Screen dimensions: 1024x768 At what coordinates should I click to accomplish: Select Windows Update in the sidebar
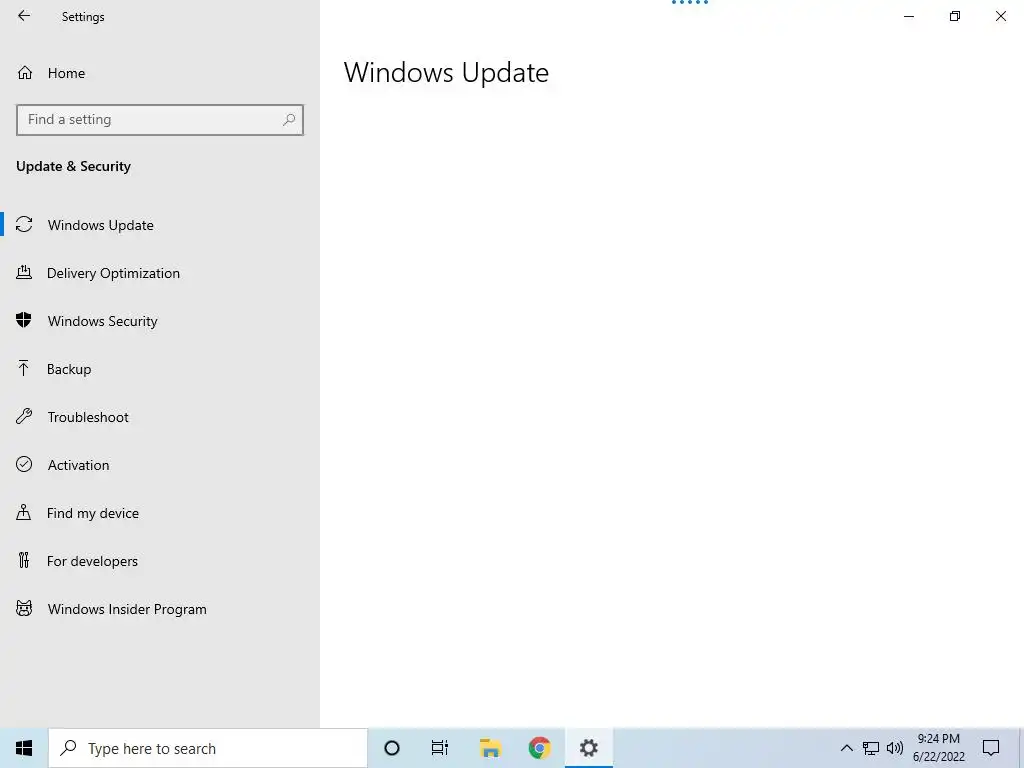[x=160, y=225]
